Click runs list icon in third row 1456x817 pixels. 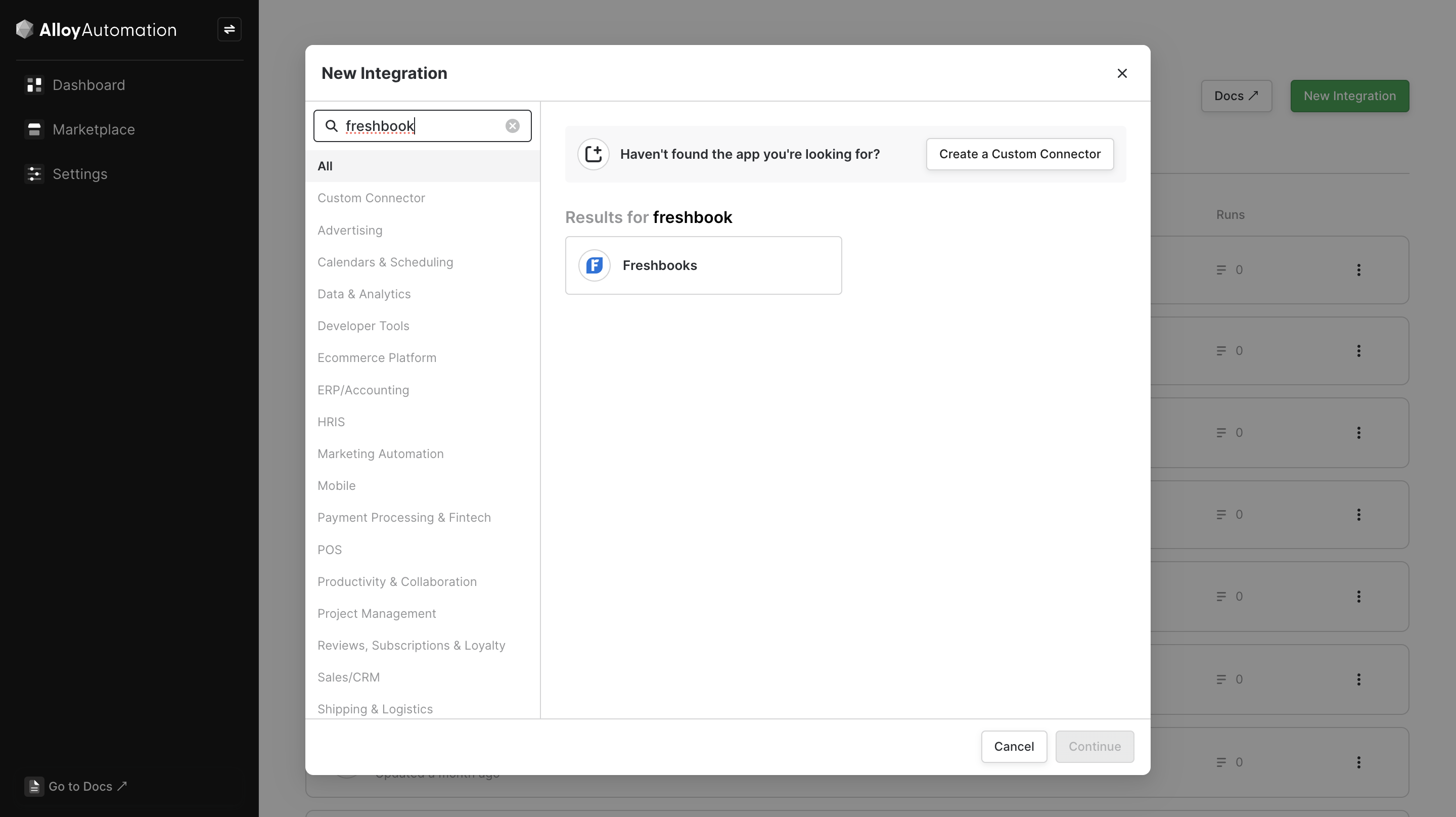[x=1221, y=433]
